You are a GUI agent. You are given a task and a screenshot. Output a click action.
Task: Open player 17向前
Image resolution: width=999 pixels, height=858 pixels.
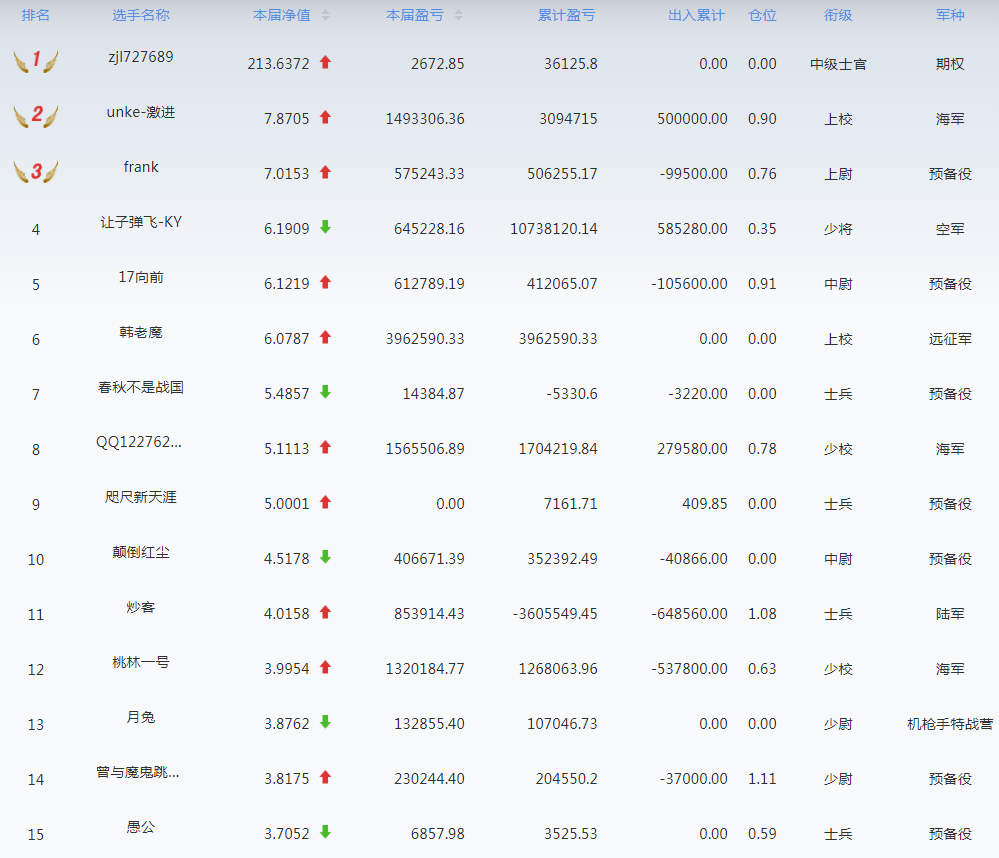point(141,277)
